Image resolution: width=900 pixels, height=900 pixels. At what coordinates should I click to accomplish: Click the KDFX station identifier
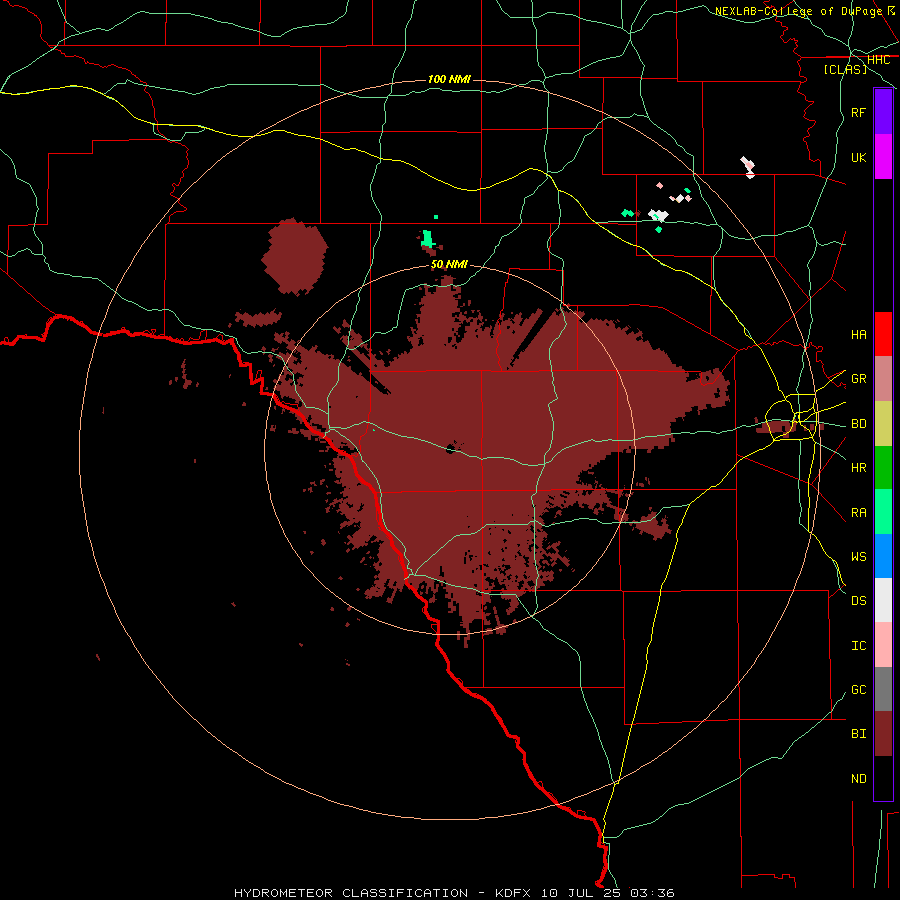coord(514,893)
